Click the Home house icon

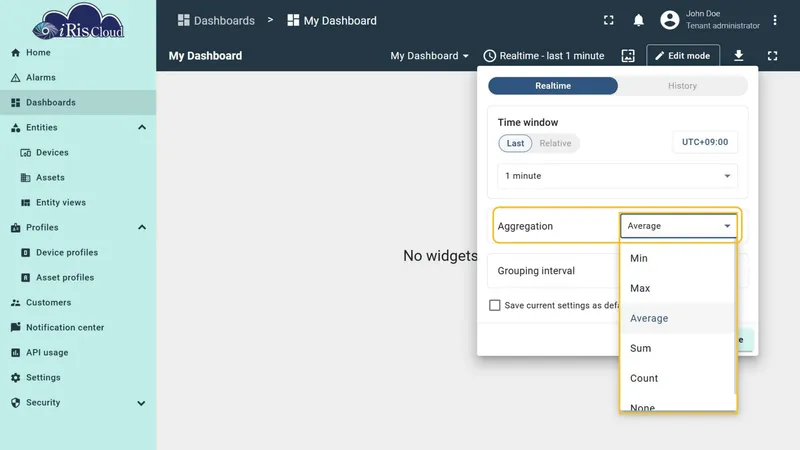click(15, 53)
